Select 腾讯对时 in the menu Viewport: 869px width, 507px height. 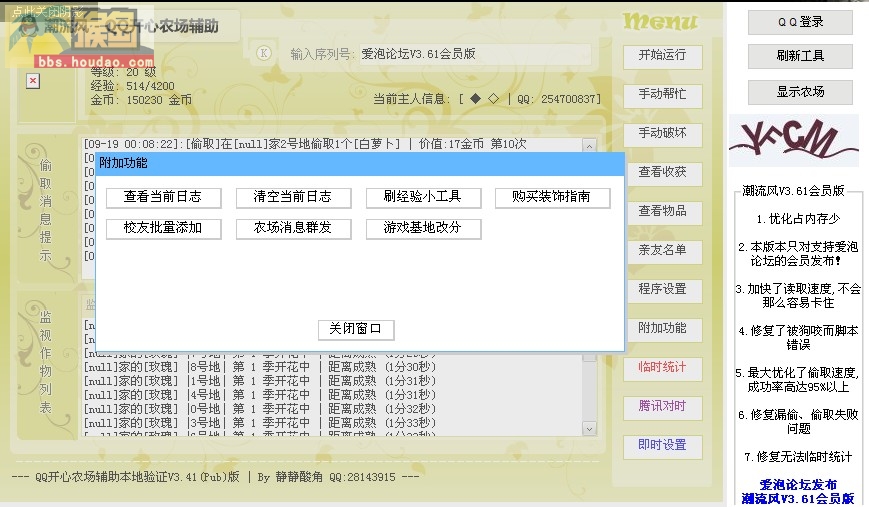click(662, 407)
